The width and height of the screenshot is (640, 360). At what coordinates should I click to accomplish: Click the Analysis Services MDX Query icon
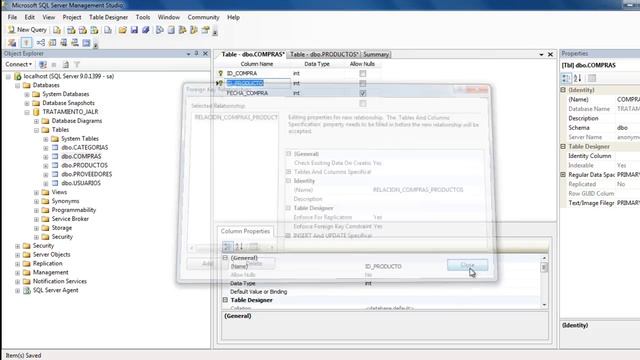71,30
